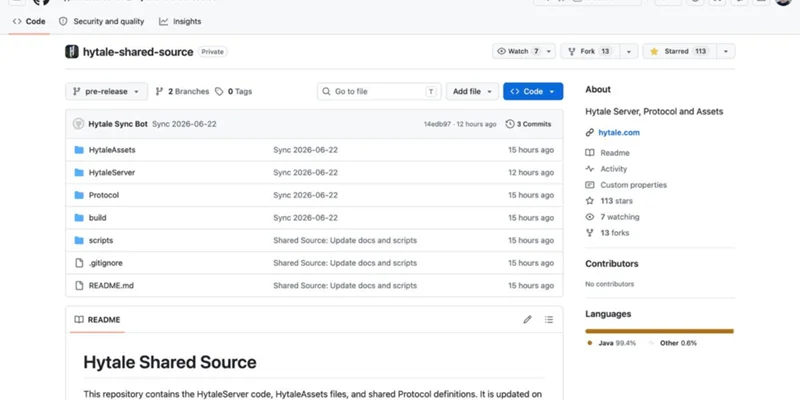This screenshot has width=800, height=400.
Task: Expand the Watch options dropdown arrow
Action: click(x=549, y=51)
